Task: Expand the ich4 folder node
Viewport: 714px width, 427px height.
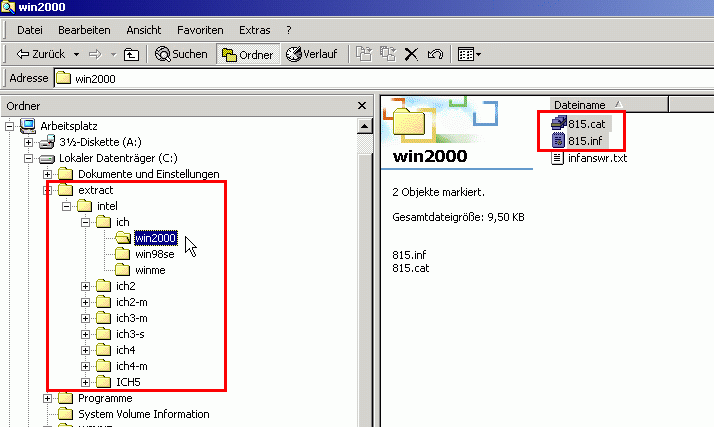Action: pyautogui.click(x=86, y=350)
